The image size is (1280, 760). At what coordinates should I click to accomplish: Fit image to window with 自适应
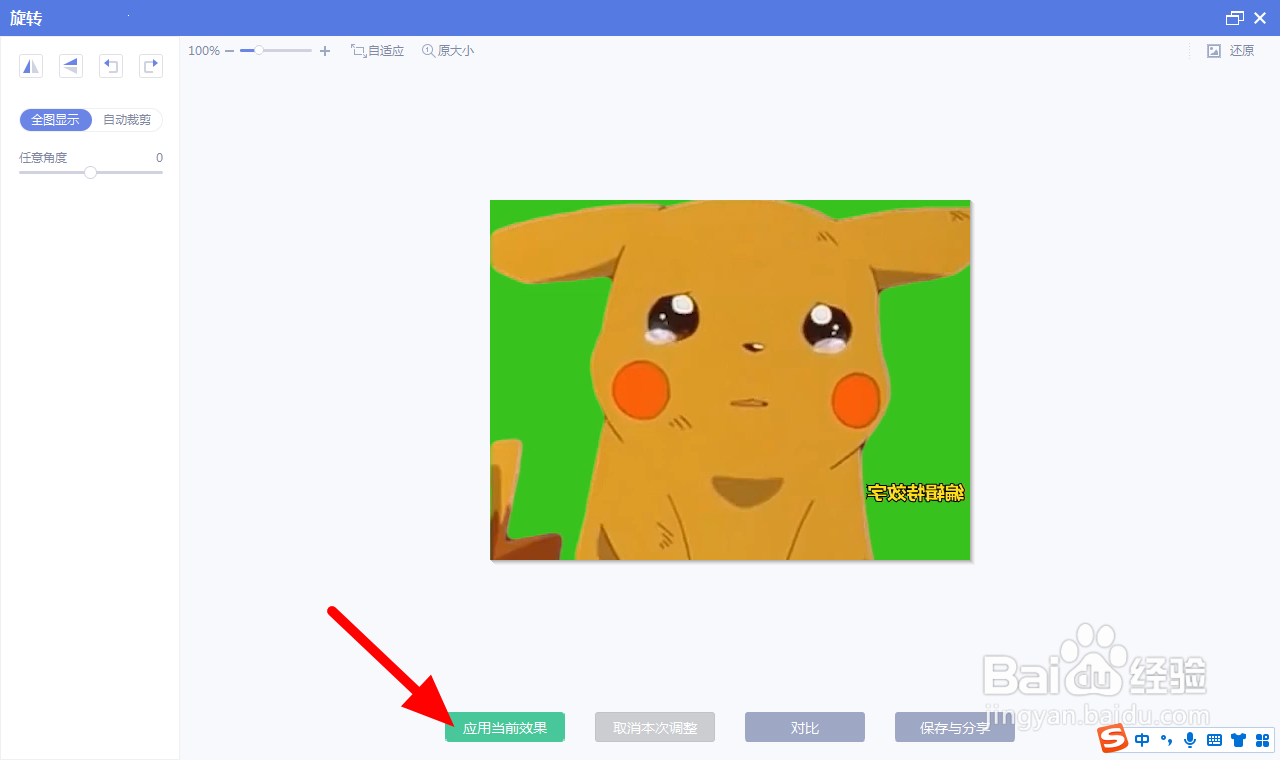point(377,50)
